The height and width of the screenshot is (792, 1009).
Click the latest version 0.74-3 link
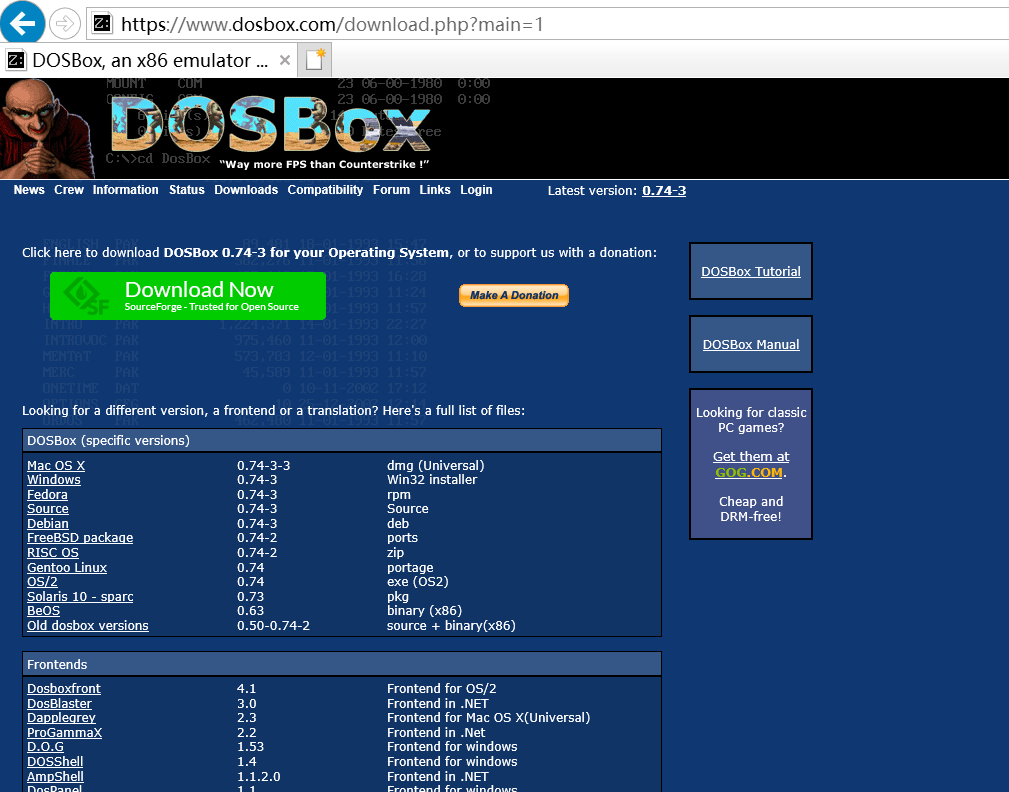click(x=664, y=190)
